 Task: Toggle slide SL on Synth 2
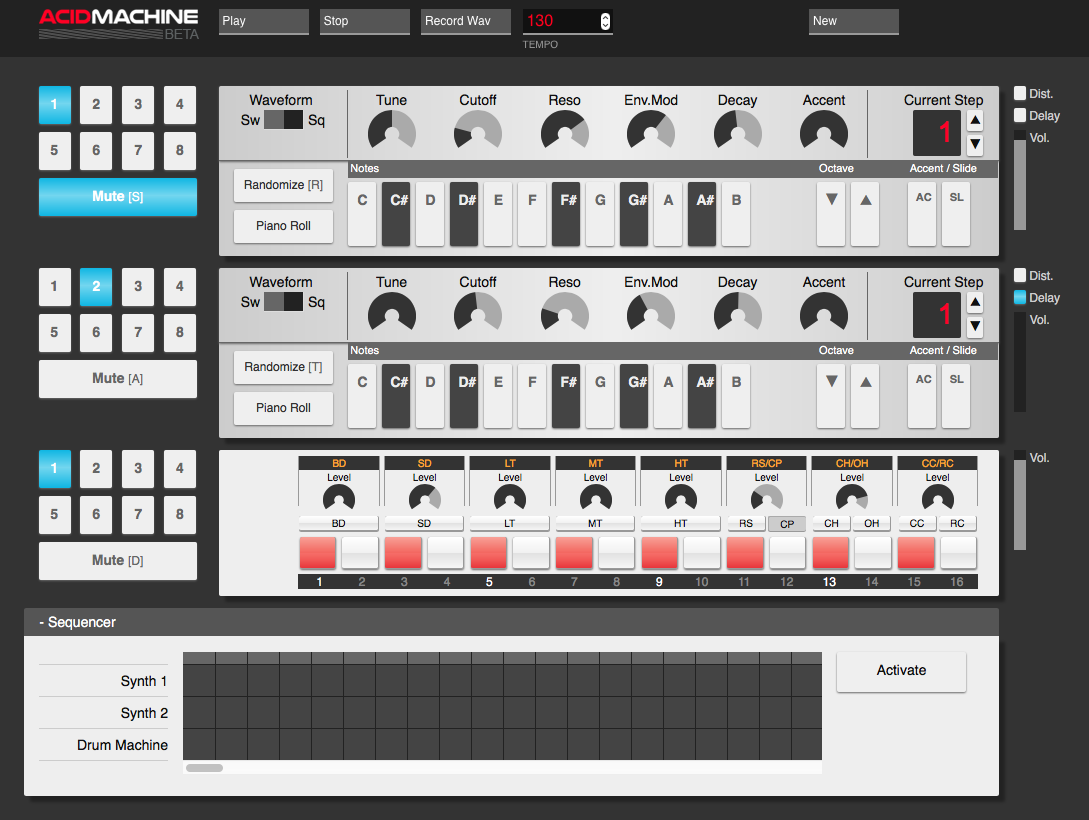(x=956, y=396)
